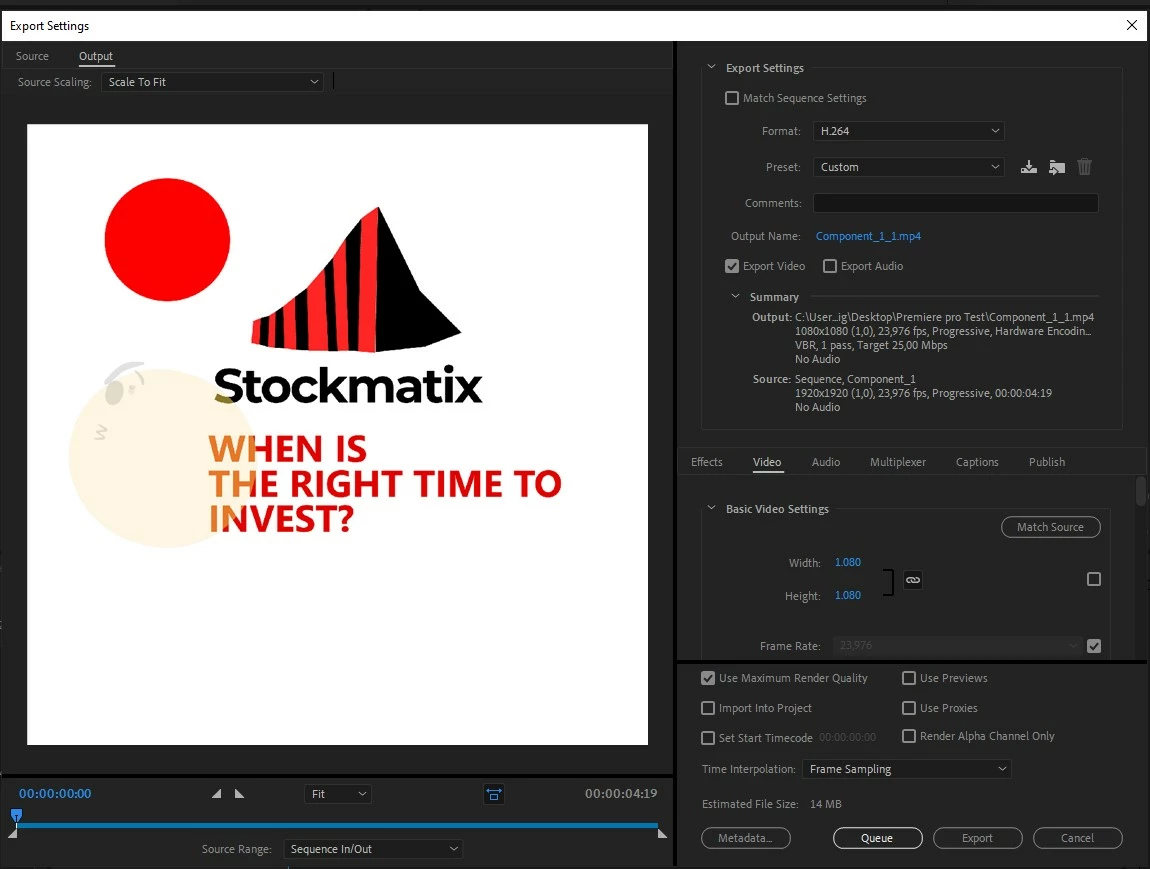
Task: Click the duration text 00:00:04:19
Action: [x=620, y=793]
